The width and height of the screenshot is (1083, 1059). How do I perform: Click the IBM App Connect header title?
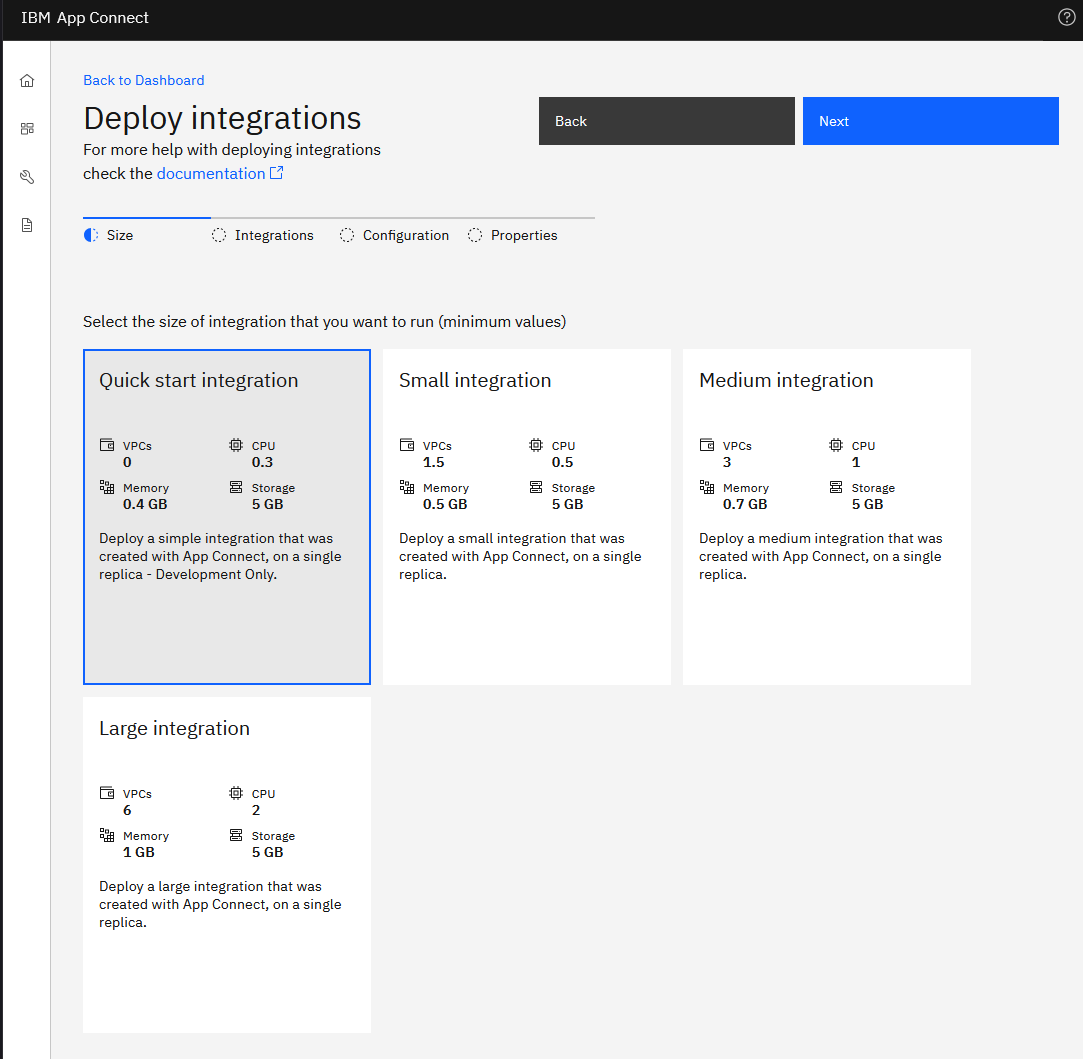85,18
